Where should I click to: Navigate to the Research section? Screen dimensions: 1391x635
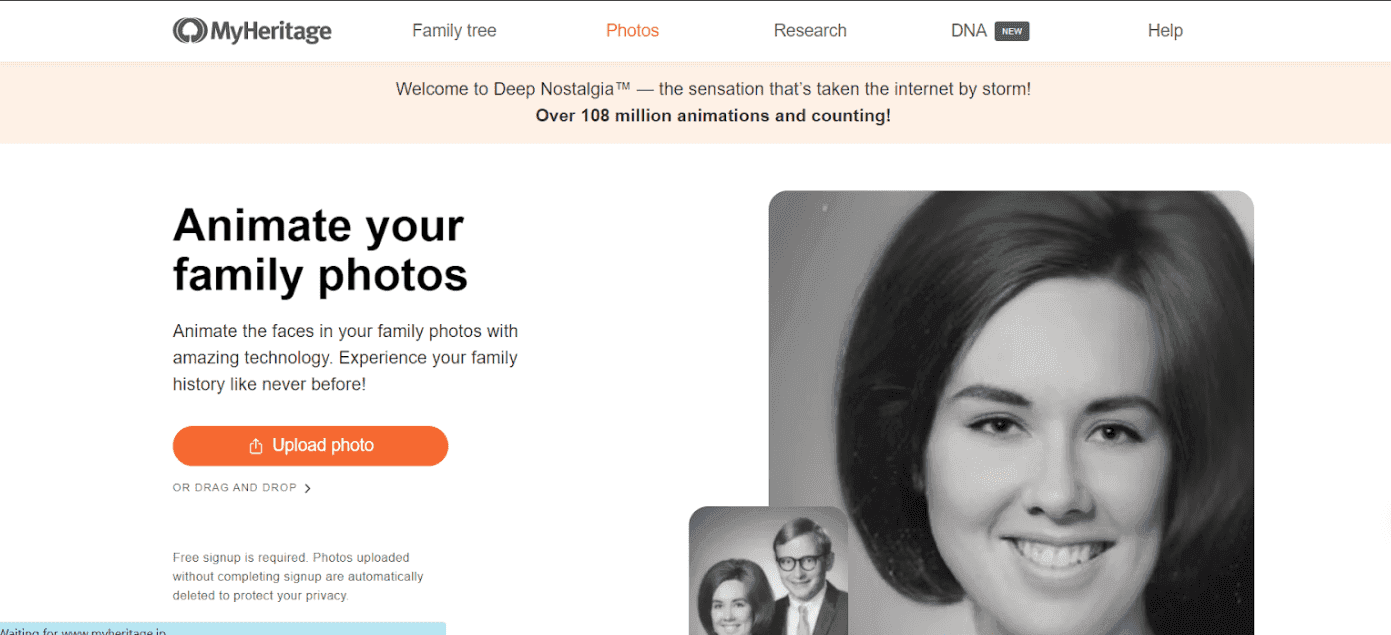(810, 30)
